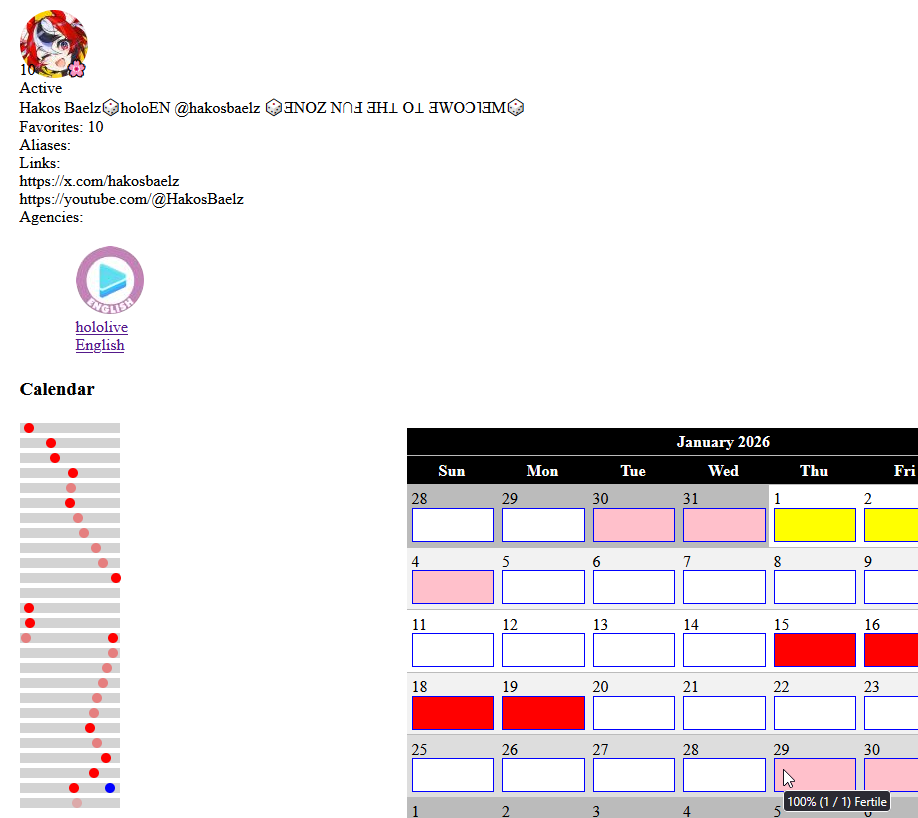
Task: Select the cell for January 12
Action: pos(543,650)
